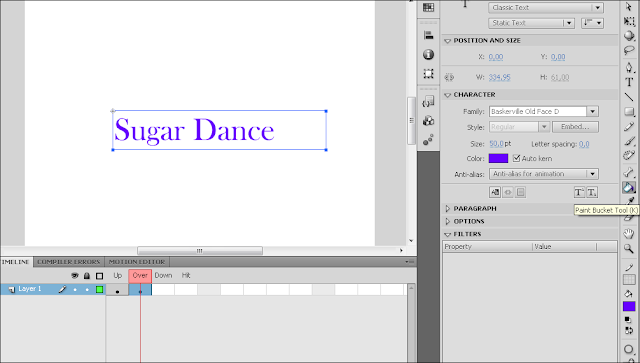Select the Sugar Dance text on stage

point(194,131)
